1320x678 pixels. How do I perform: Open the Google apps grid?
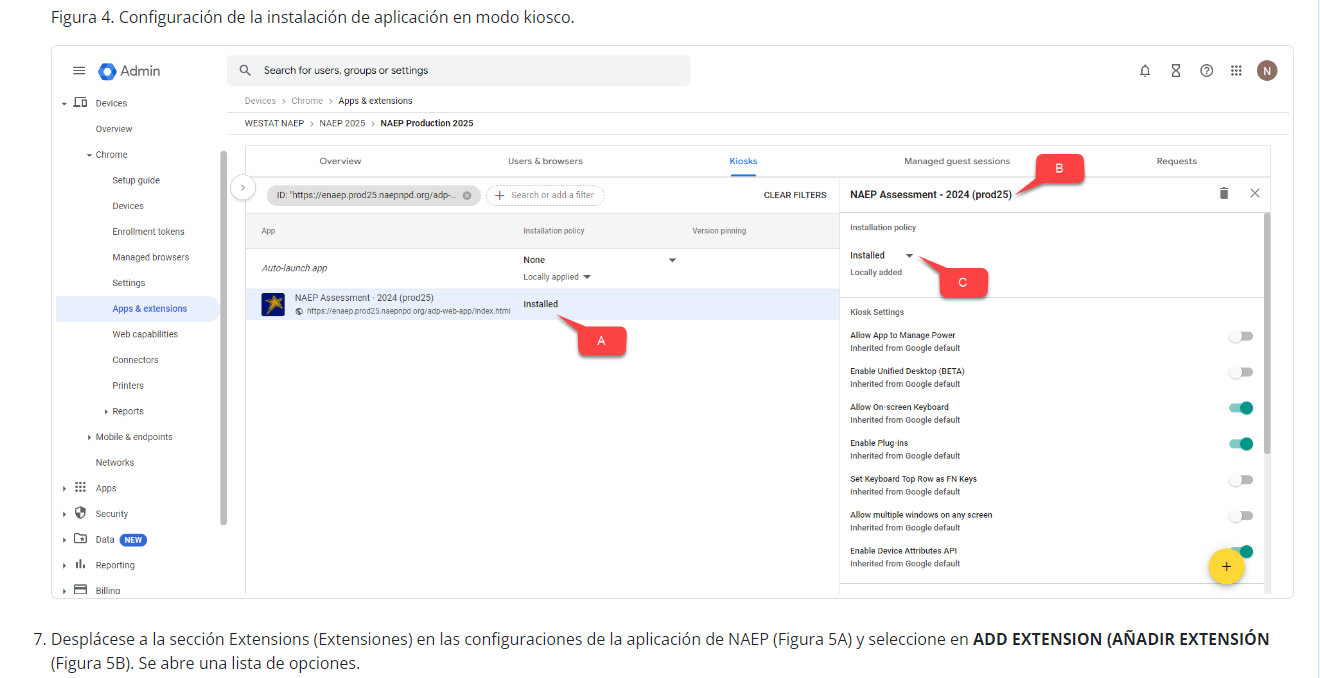pyautogui.click(x=1236, y=71)
